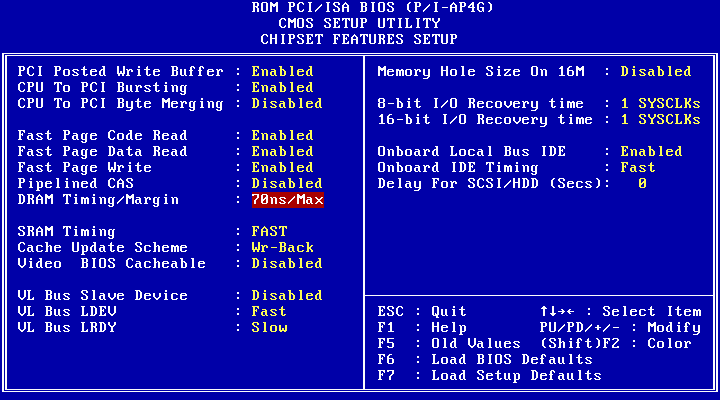Click the VL Bus LRDY label

67,327
